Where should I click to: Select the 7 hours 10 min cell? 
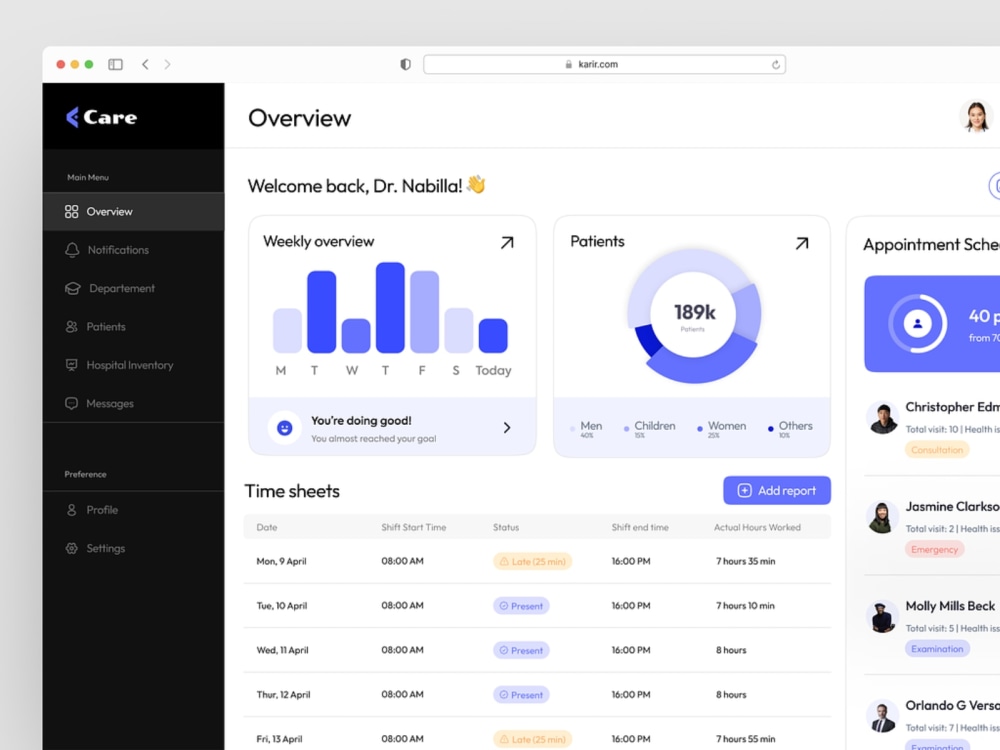(x=745, y=606)
